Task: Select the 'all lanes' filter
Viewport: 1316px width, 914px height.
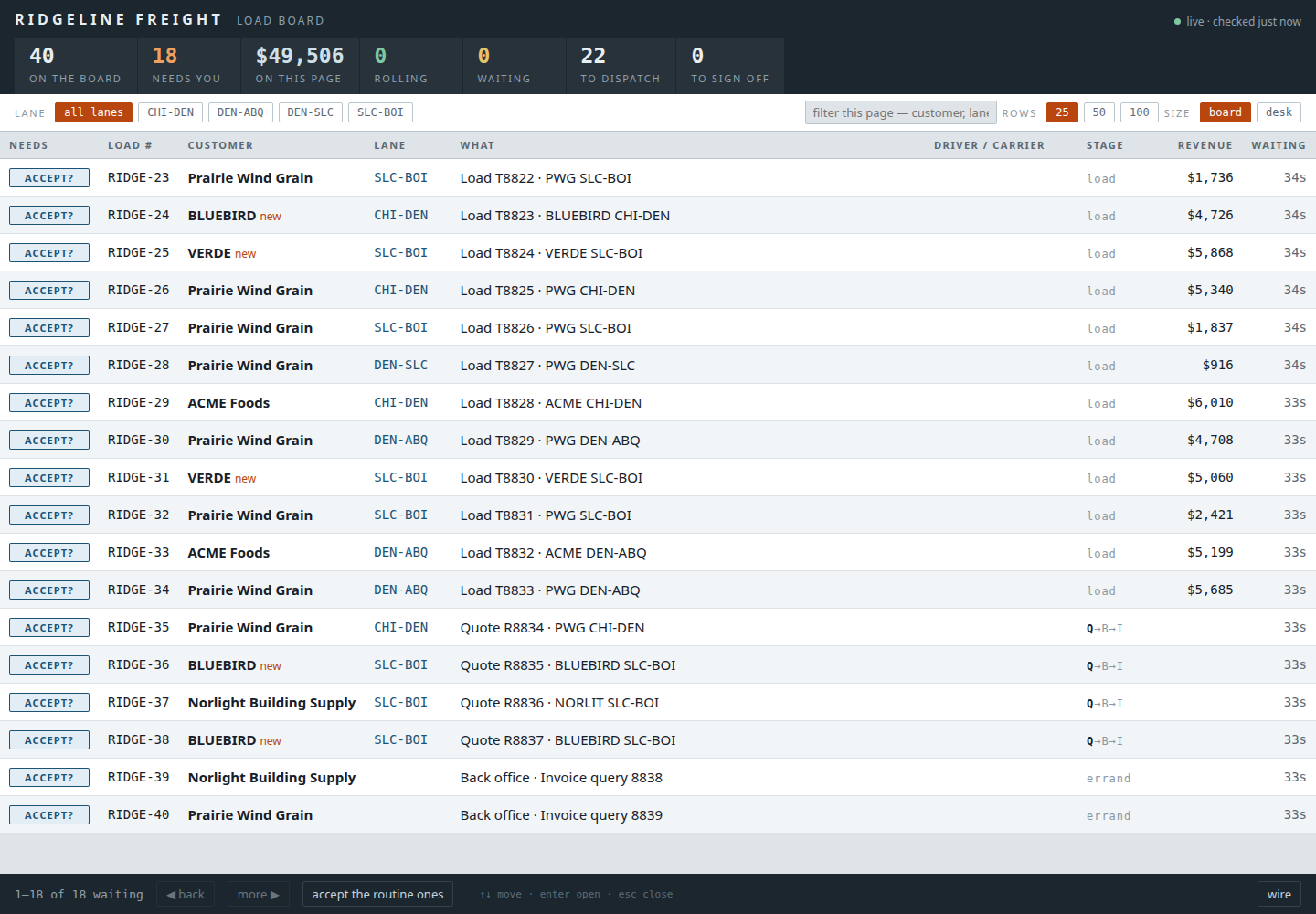Action: tap(93, 112)
